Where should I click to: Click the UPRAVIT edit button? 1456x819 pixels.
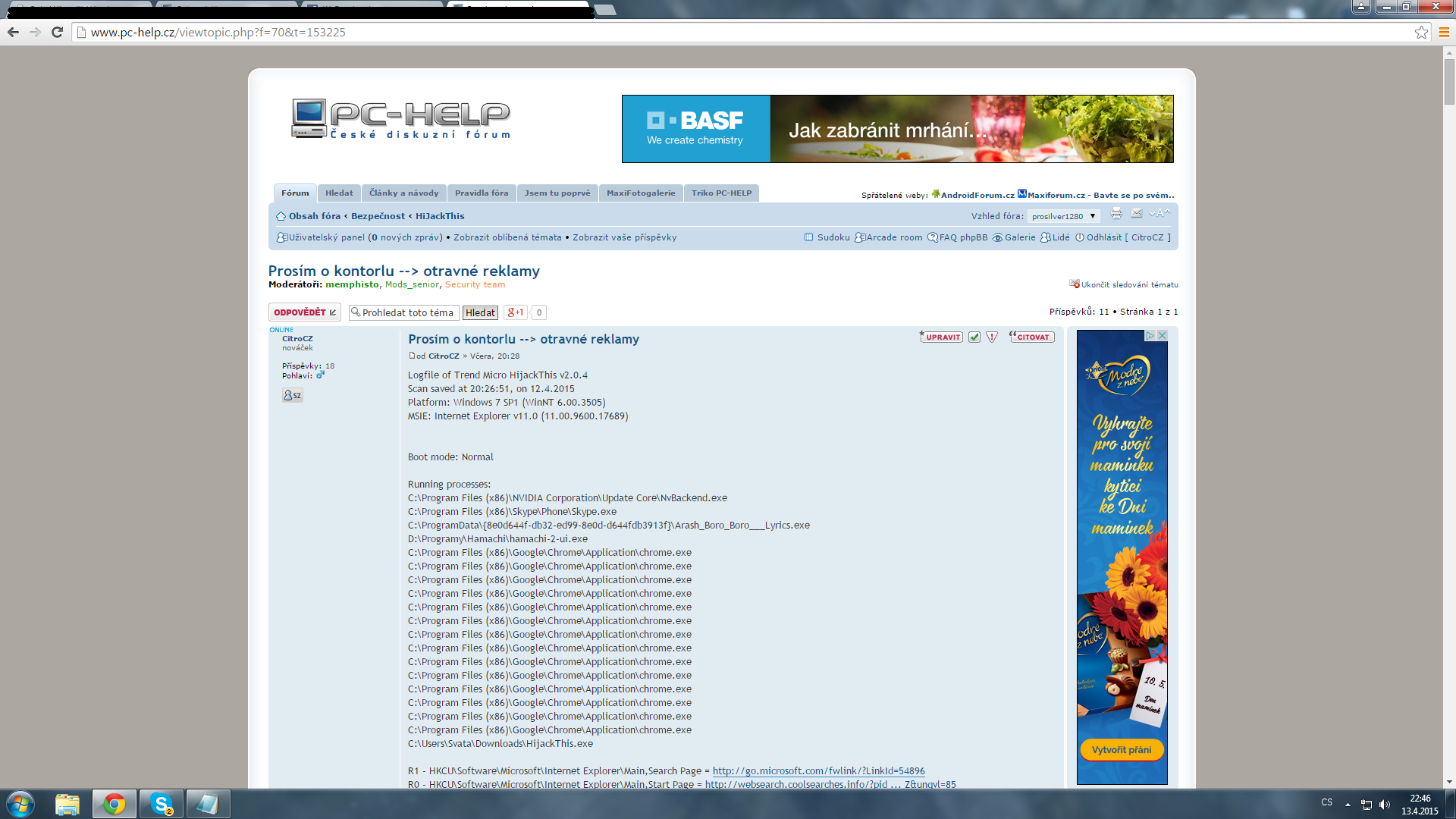click(x=941, y=337)
